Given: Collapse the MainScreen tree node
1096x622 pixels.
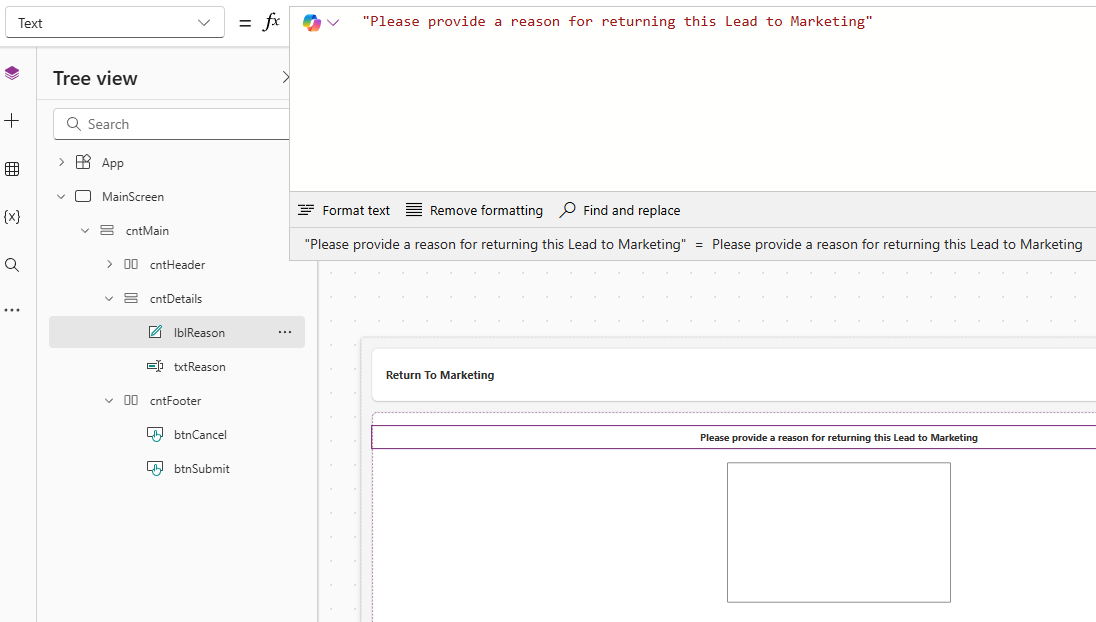Looking at the screenshot, I should 61,197.
